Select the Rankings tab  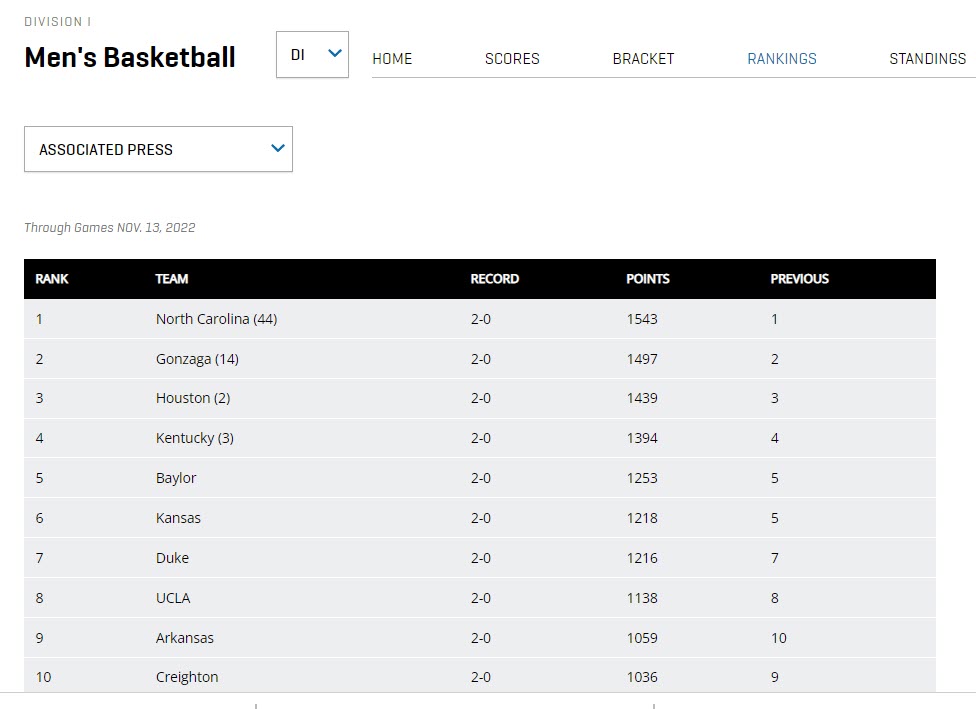coord(782,59)
